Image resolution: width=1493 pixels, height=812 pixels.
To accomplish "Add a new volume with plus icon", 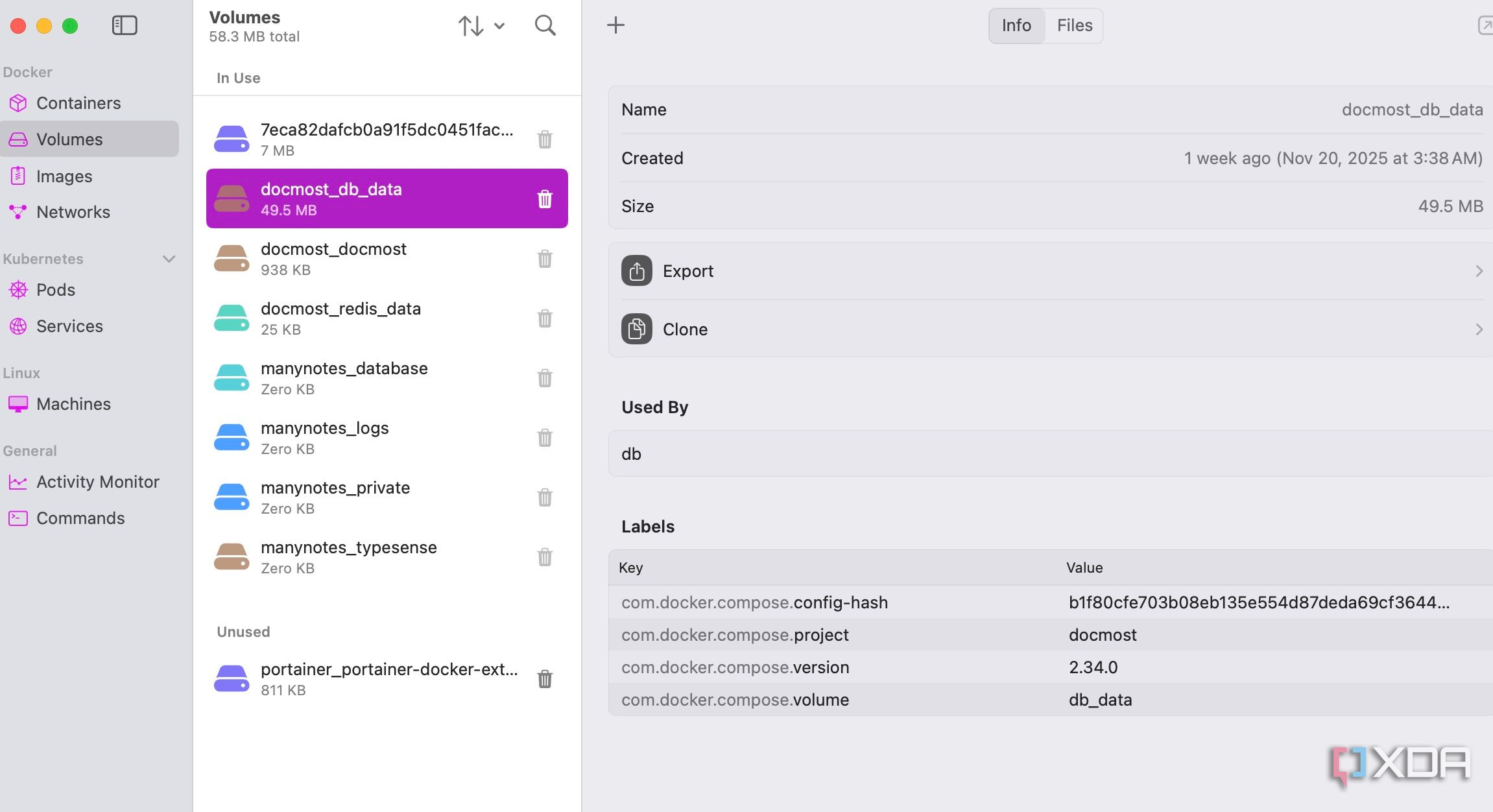I will click(x=615, y=25).
